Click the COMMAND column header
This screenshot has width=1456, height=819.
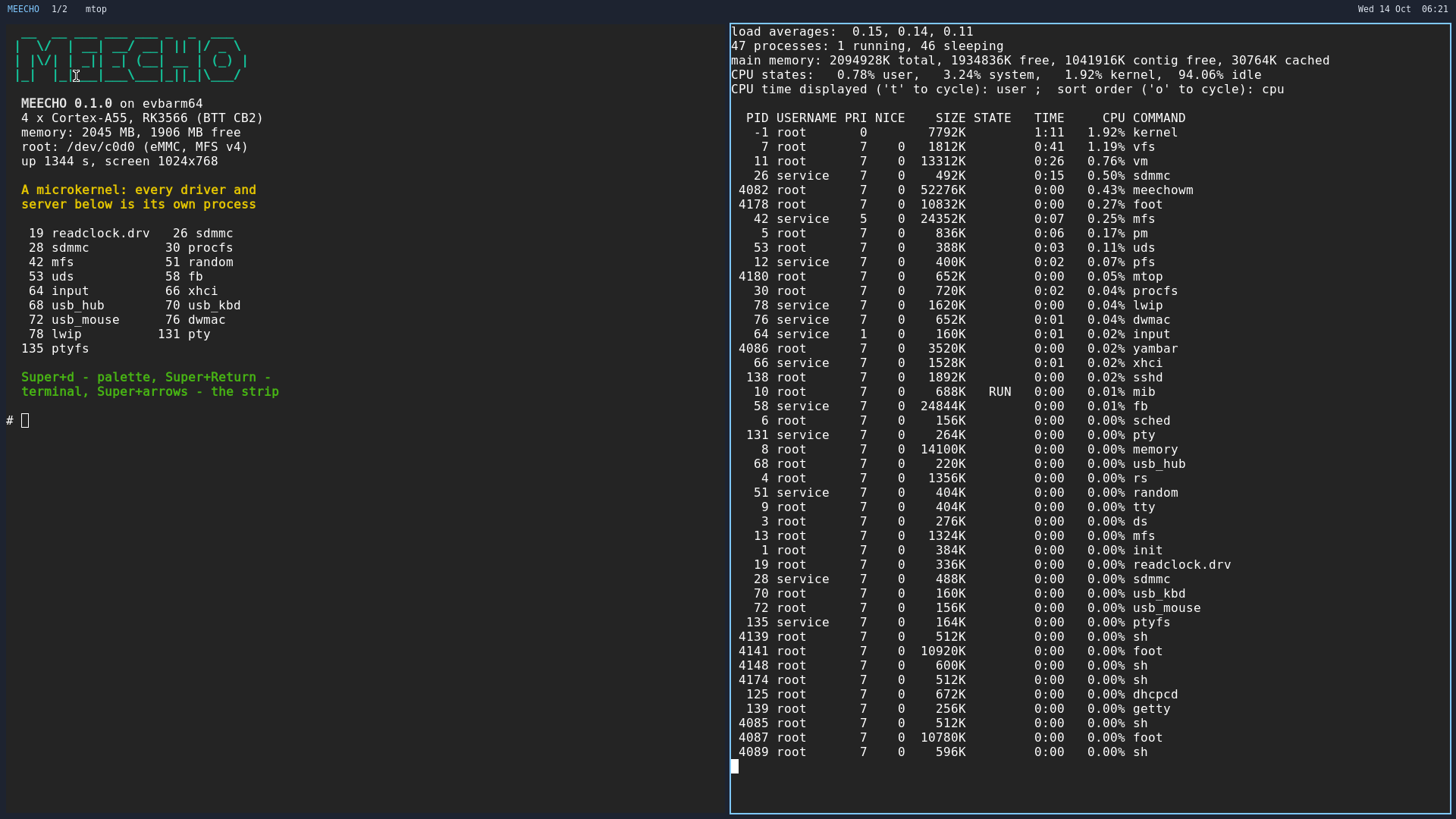(1159, 118)
